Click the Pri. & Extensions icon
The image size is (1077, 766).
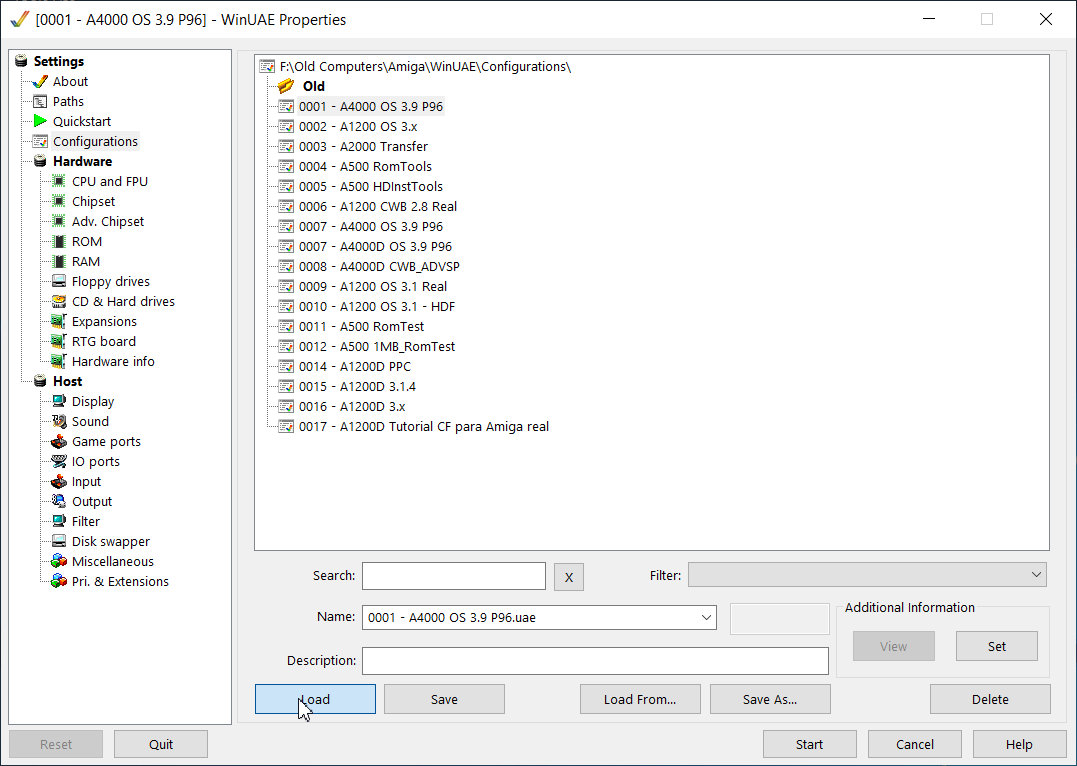click(59, 581)
